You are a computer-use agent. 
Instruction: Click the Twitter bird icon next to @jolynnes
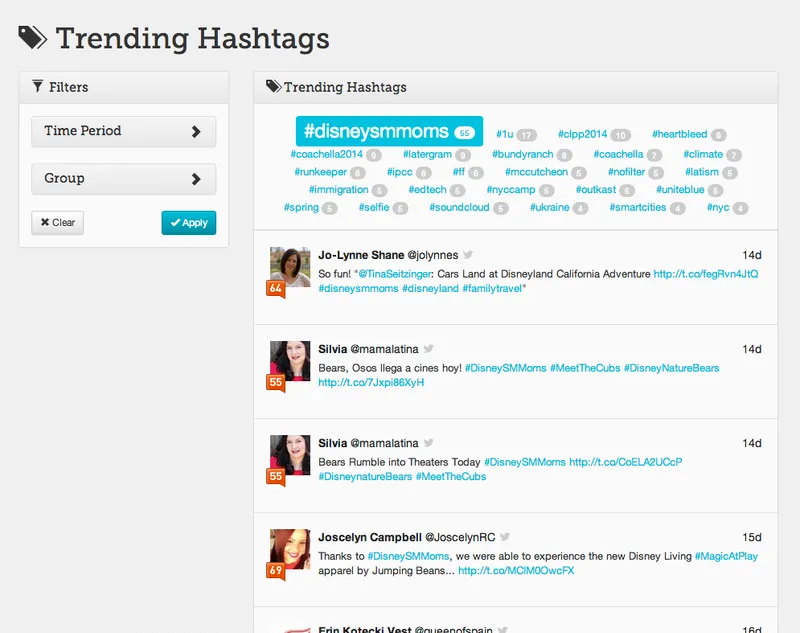click(x=468, y=255)
